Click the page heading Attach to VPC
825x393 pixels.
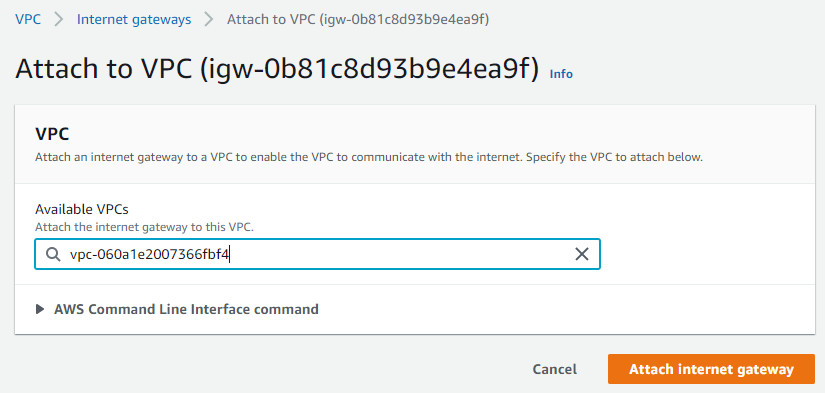click(277, 70)
